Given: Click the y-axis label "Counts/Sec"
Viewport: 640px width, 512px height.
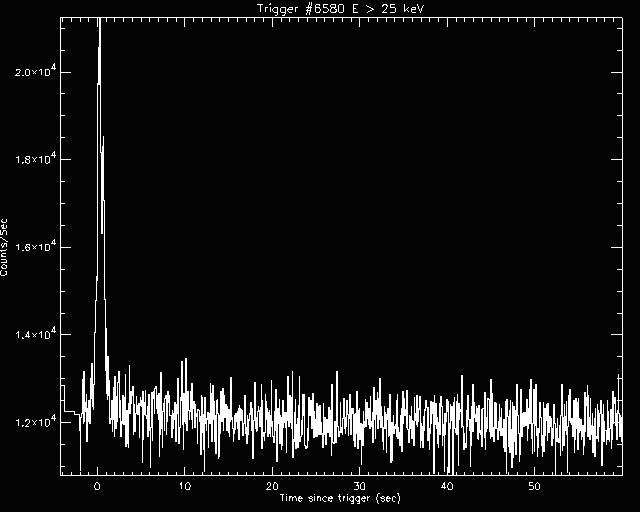Looking at the screenshot, I should coord(4,247).
